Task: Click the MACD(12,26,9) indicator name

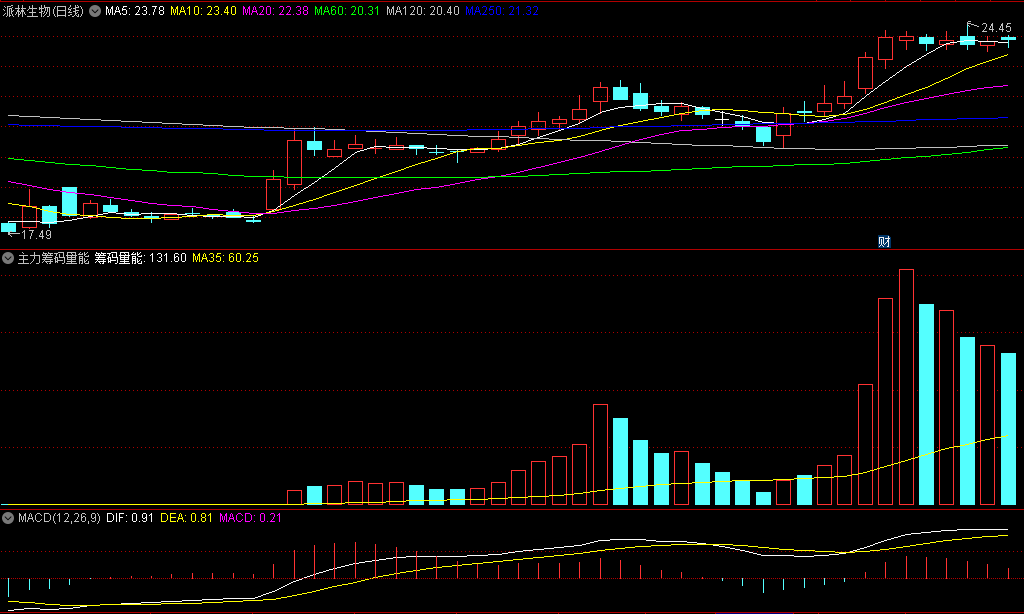Action: coord(59,518)
